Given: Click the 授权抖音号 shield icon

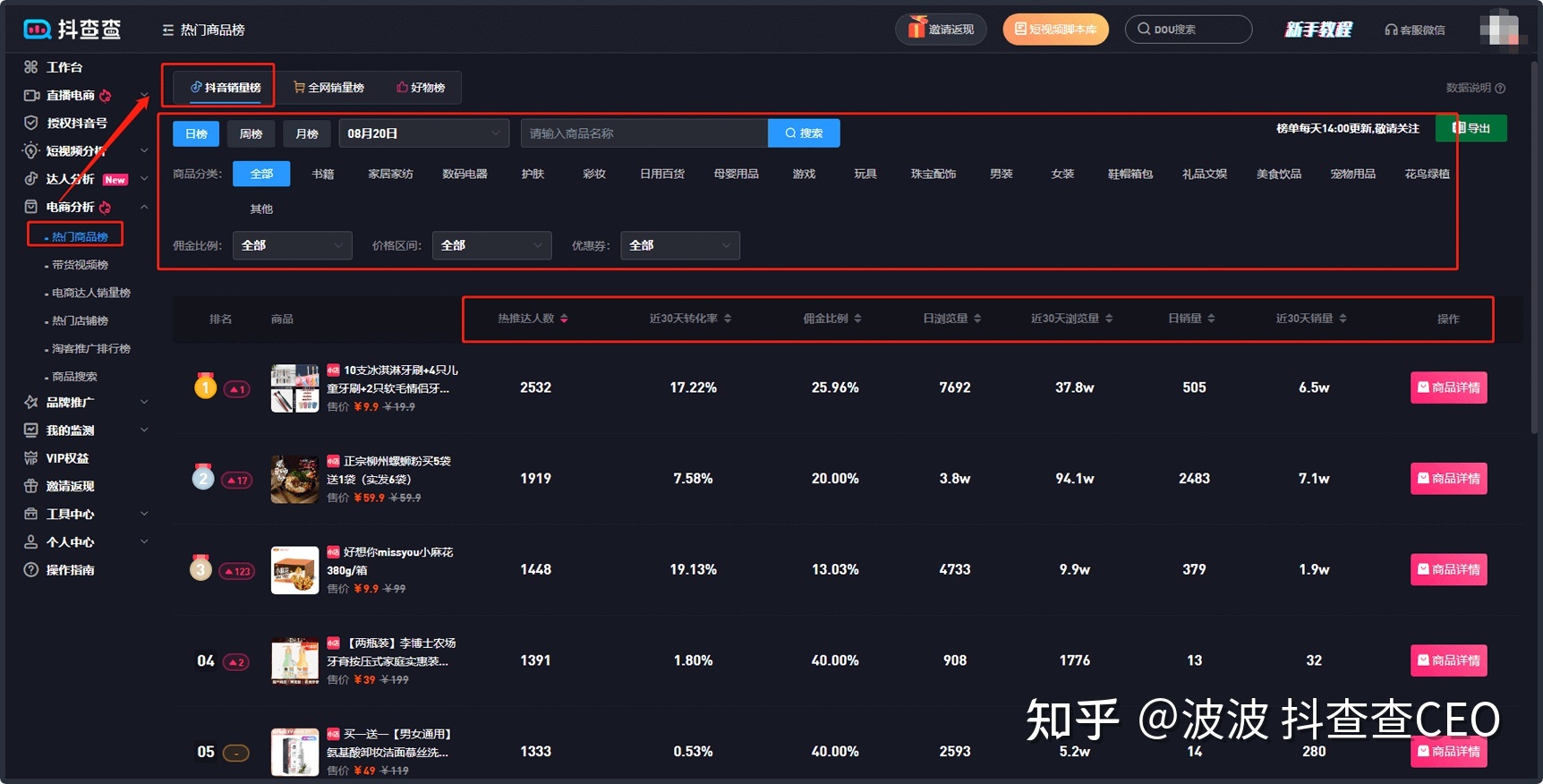Looking at the screenshot, I should click(31, 123).
